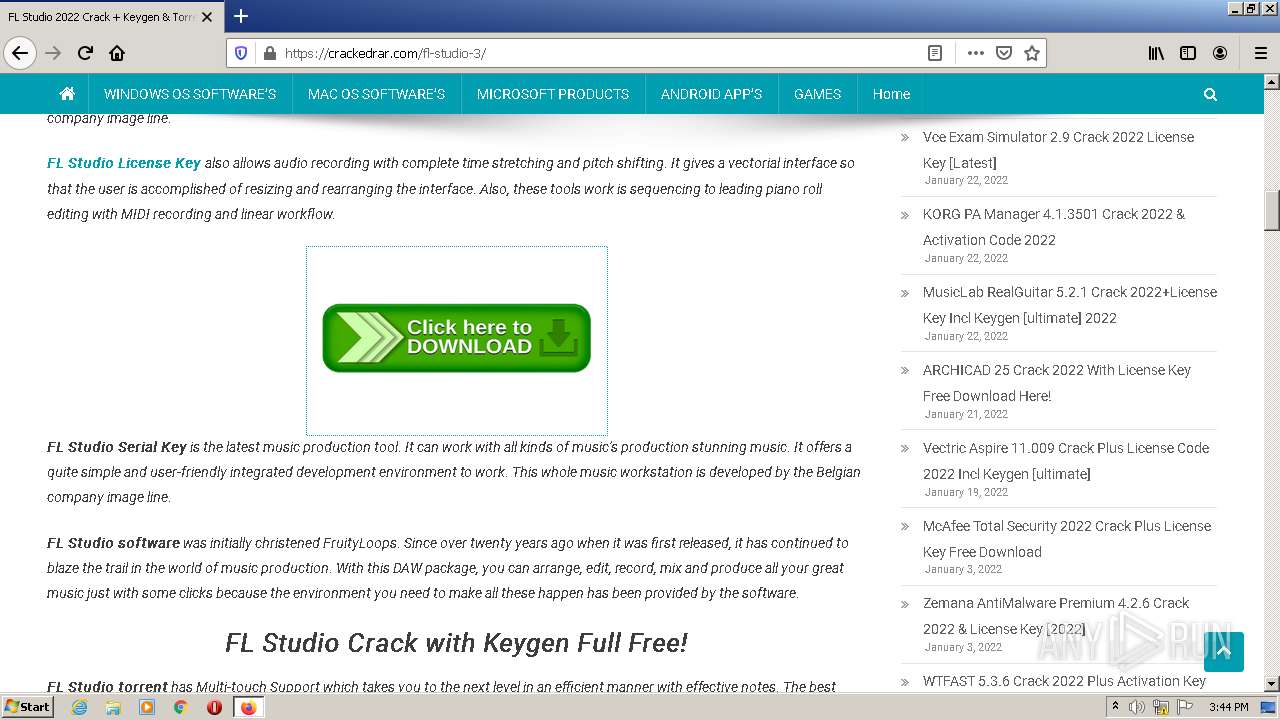Image resolution: width=1280 pixels, height=720 pixels.
Task: Open Vce Exam Simulator 2.9 Crack post
Action: click(x=1058, y=150)
